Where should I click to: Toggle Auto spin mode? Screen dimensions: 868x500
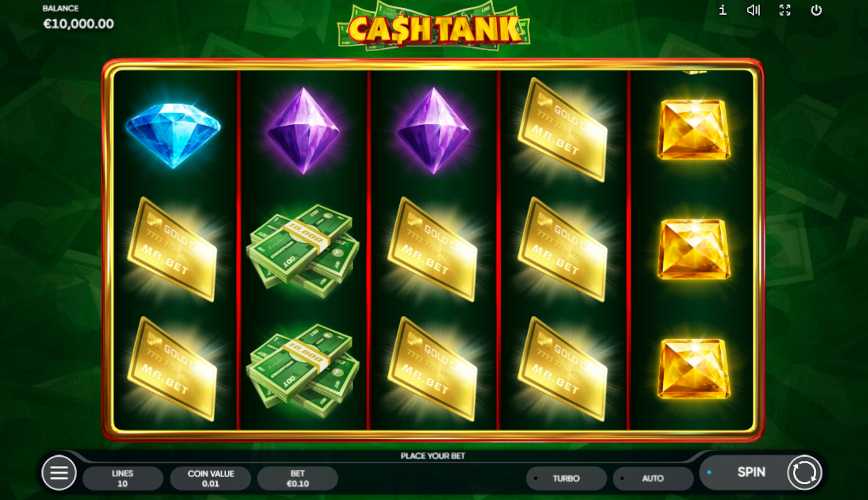click(653, 478)
